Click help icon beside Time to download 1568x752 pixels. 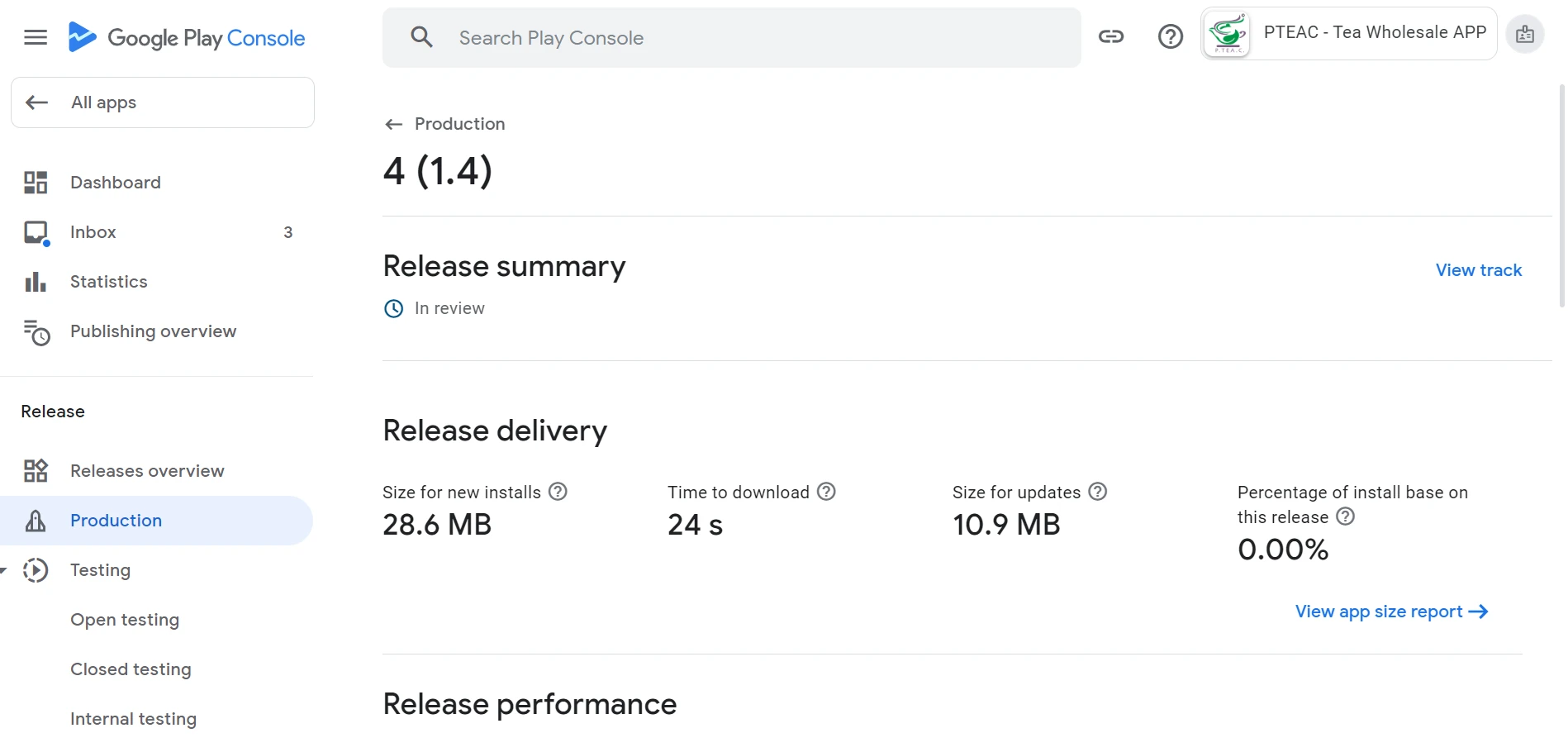click(x=826, y=492)
